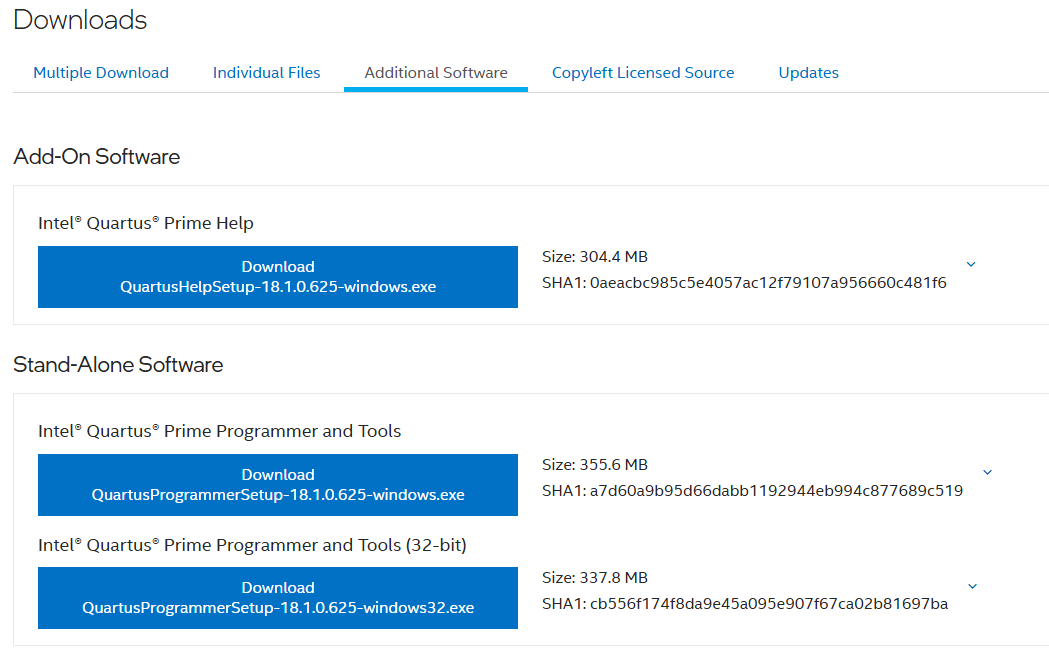The width and height of the screenshot is (1049, 664).
Task: Click the Downloads page heading
Action: 80,20
